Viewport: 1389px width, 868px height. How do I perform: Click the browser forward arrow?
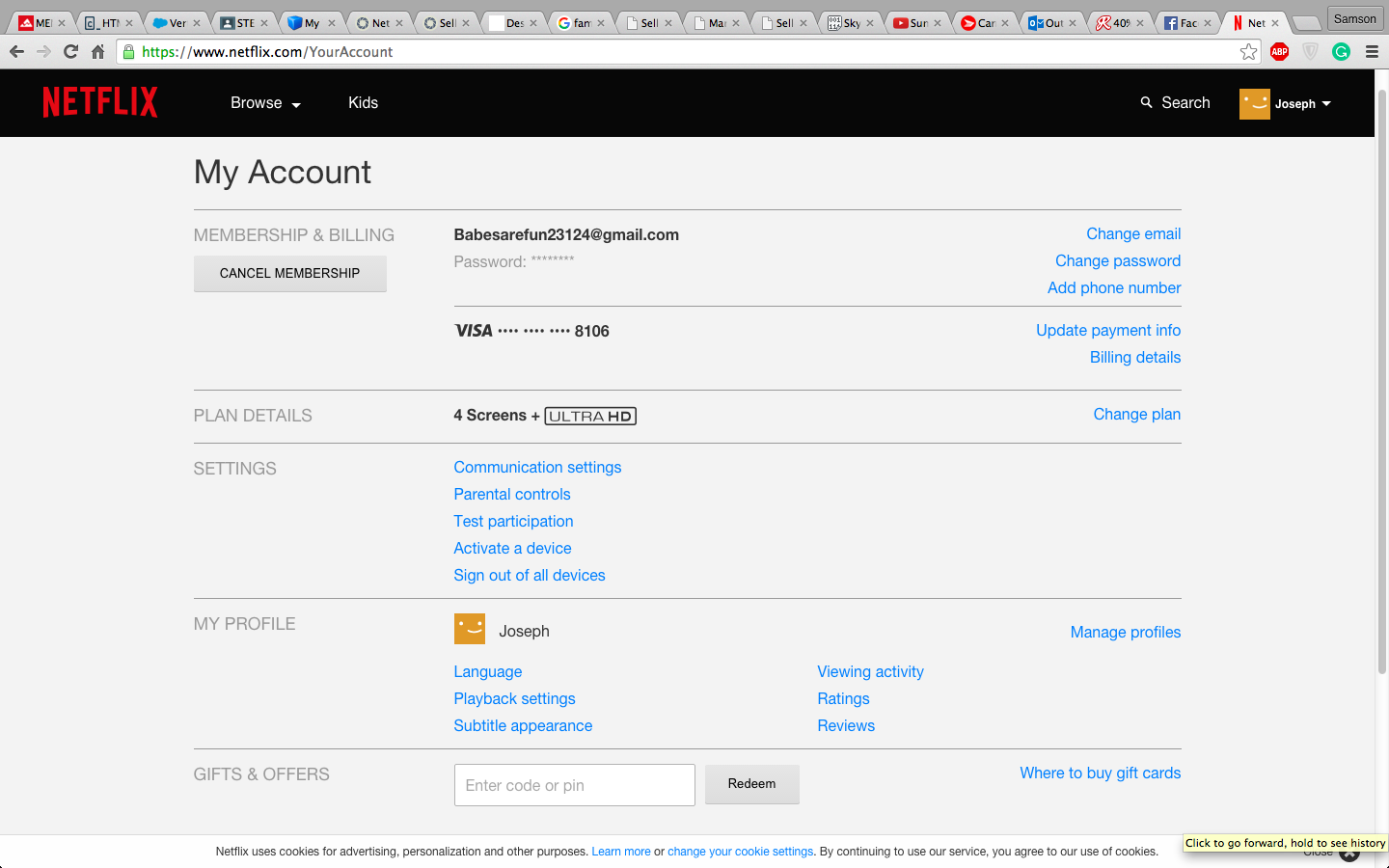point(41,53)
